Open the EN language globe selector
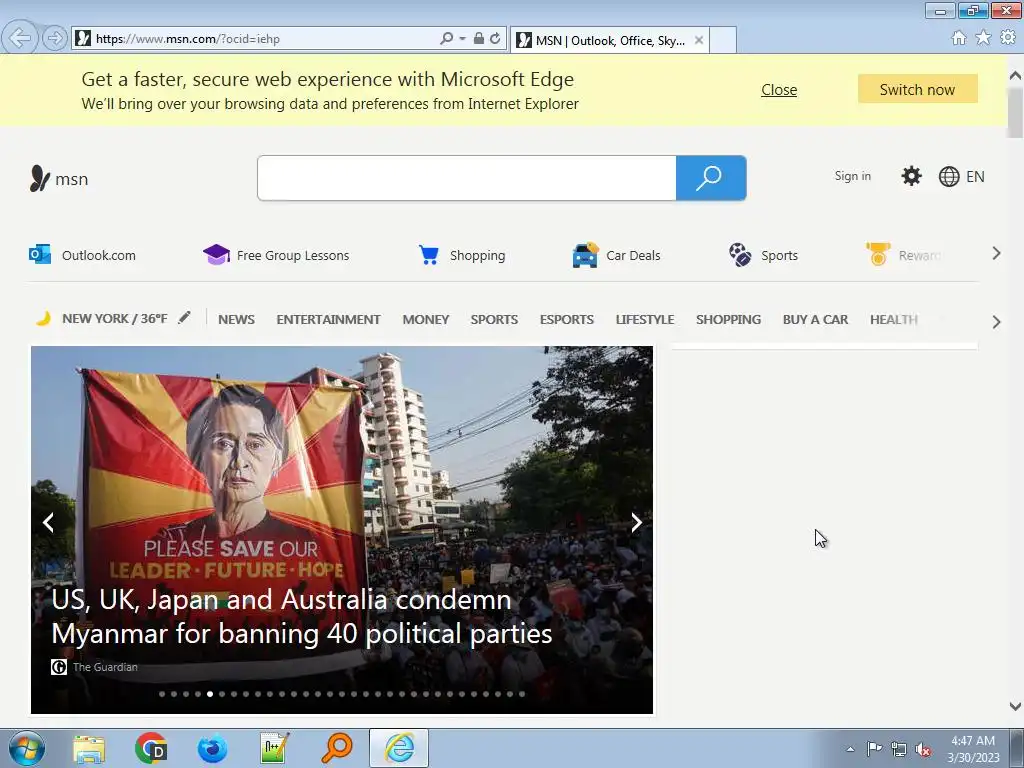Screen dimensions: 1024x768 pos(961,176)
